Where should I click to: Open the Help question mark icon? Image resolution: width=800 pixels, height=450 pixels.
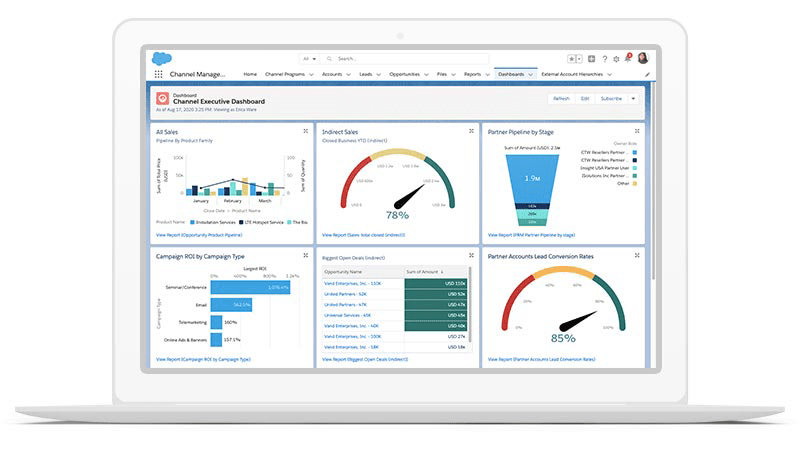pyautogui.click(x=605, y=59)
